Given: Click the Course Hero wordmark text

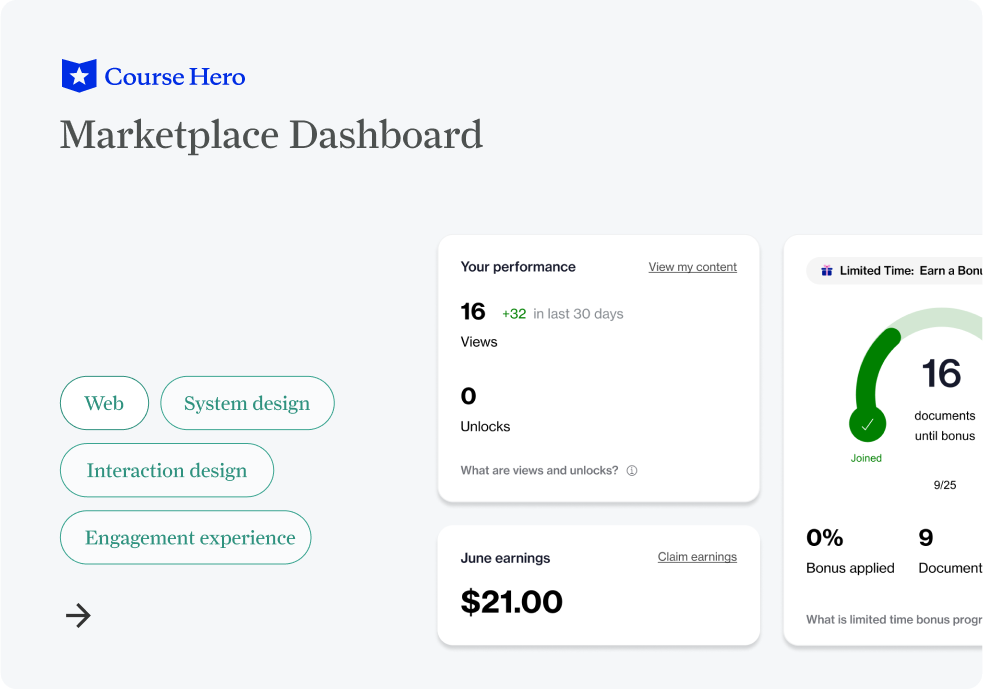Looking at the screenshot, I should pyautogui.click(x=175, y=77).
